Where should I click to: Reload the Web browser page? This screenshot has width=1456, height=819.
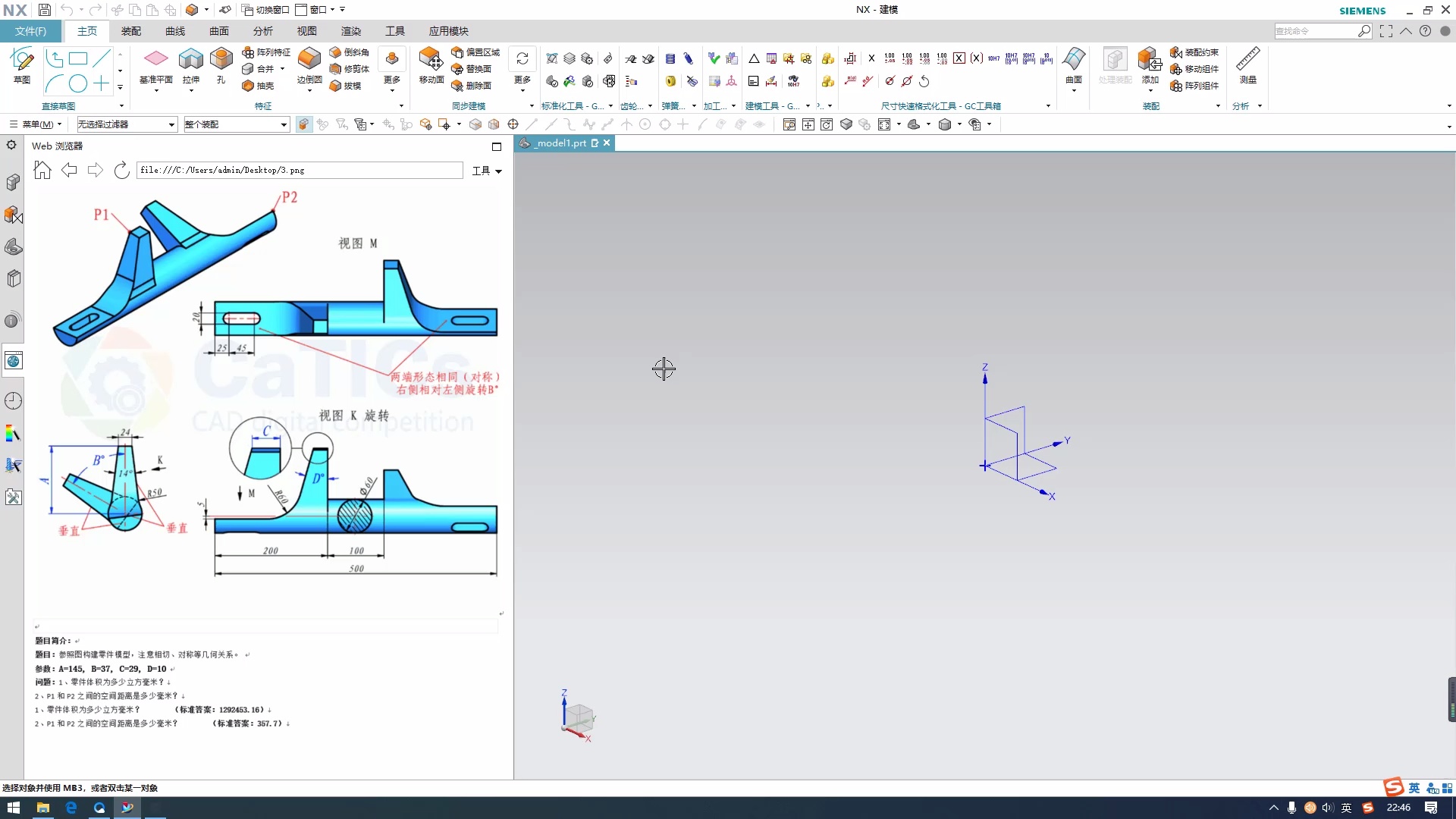click(121, 171)
